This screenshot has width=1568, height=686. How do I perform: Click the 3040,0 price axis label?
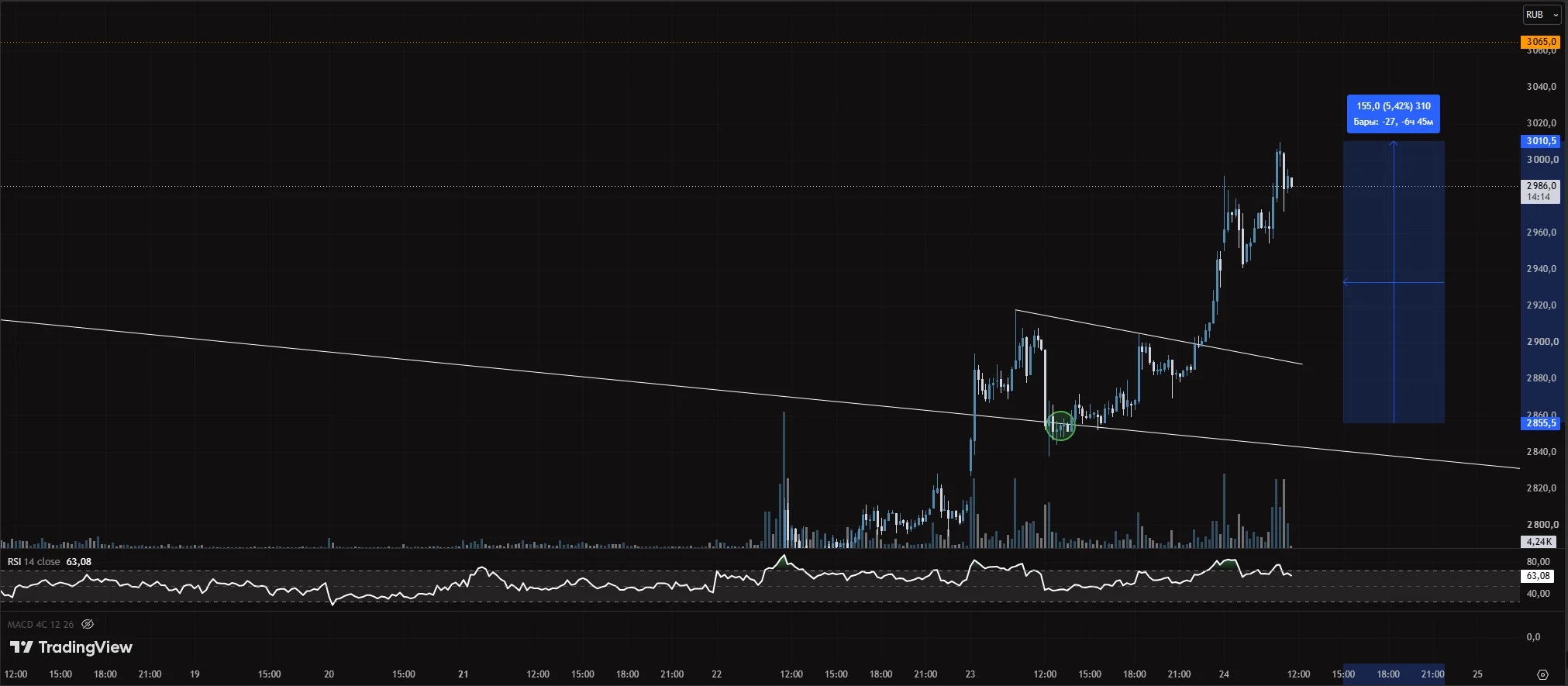(1542, 87)
